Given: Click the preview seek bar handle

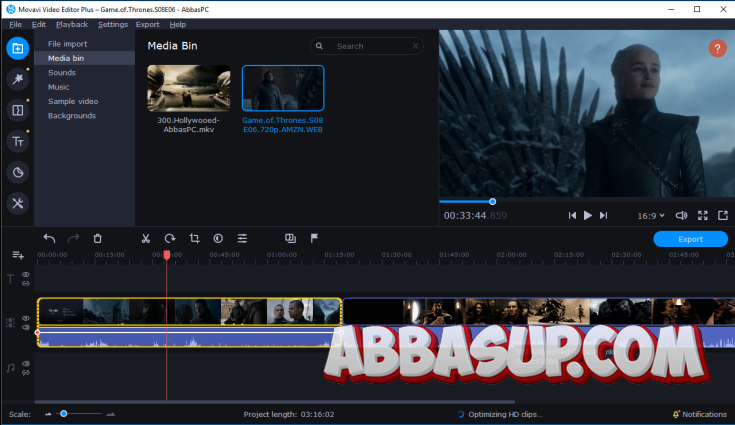Looking at the screenshot, I should pyautogui.click(x=492, y=201).
